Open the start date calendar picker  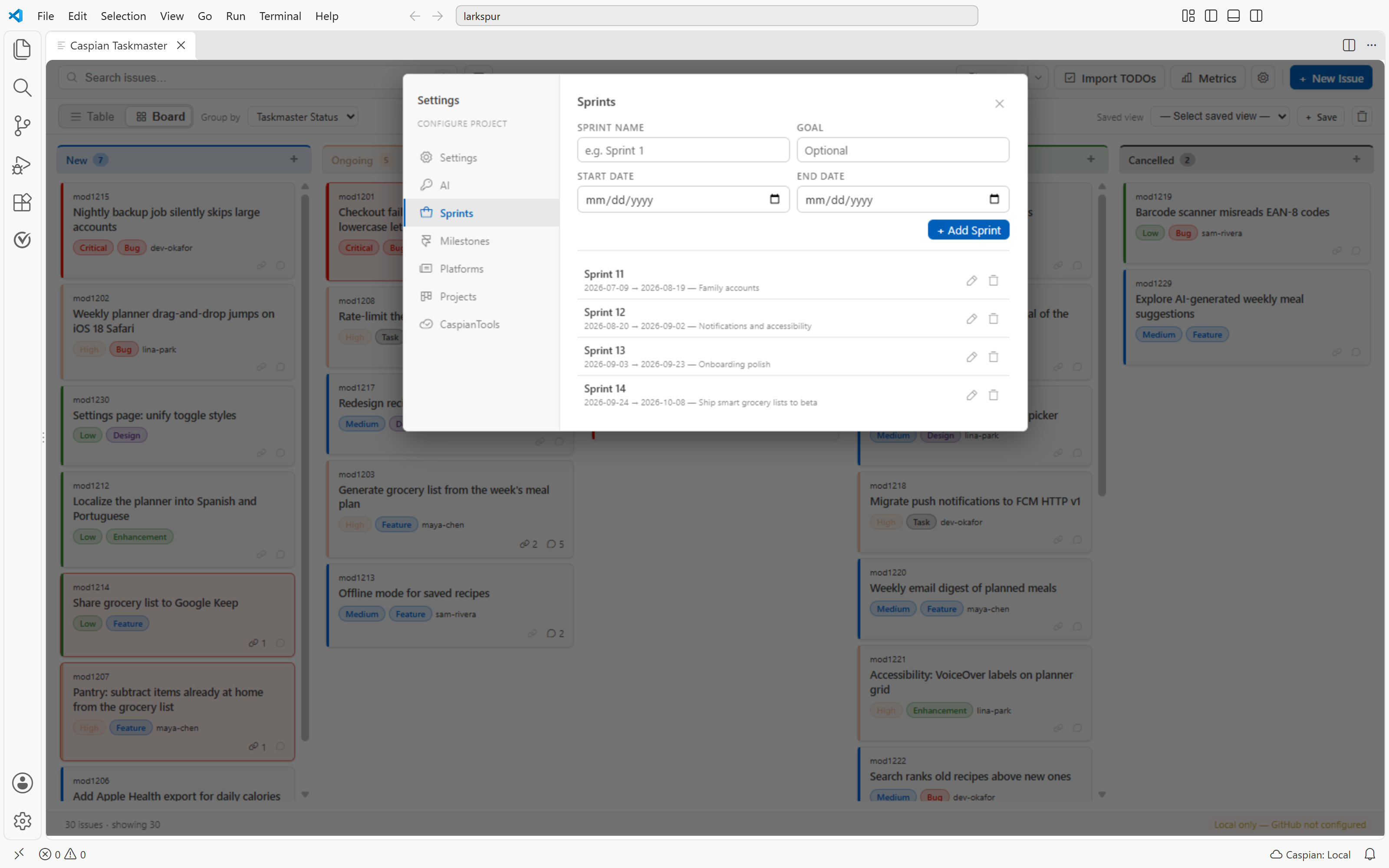774,199
